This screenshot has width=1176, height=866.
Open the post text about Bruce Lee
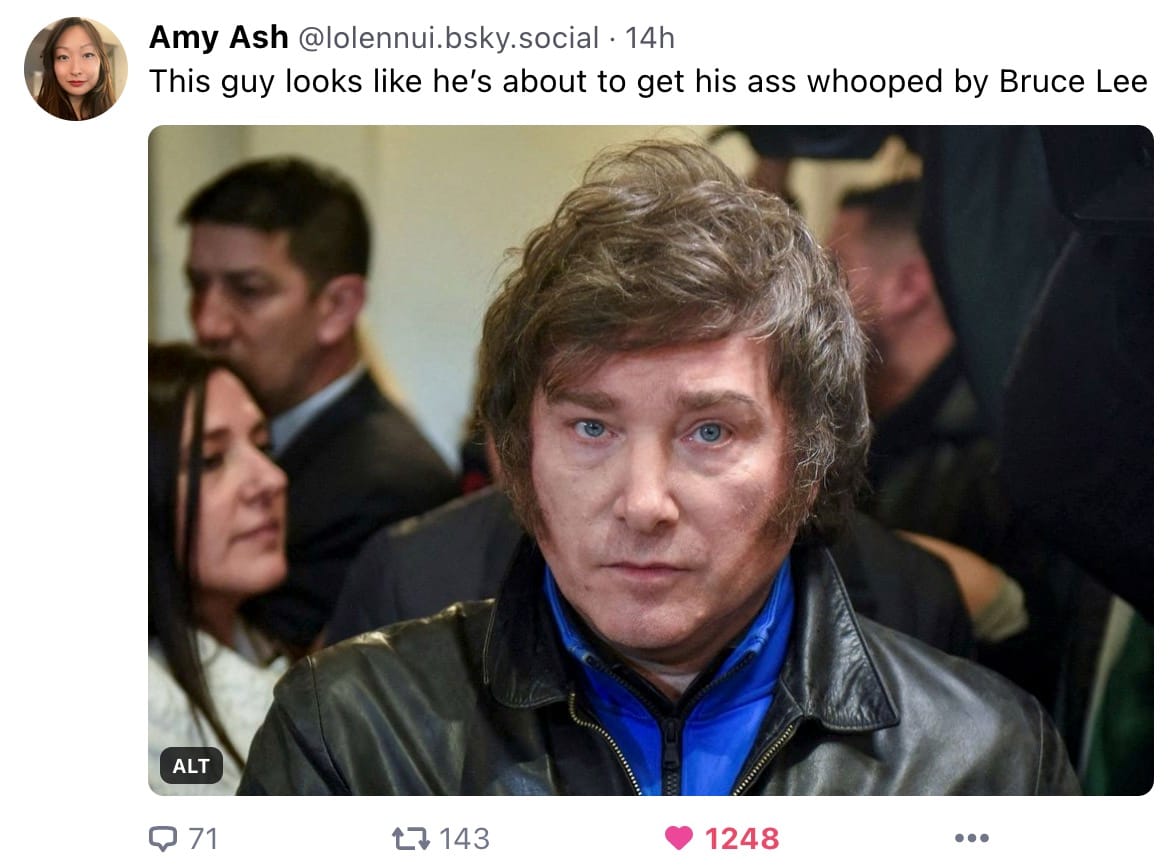(x=648, y=82)
